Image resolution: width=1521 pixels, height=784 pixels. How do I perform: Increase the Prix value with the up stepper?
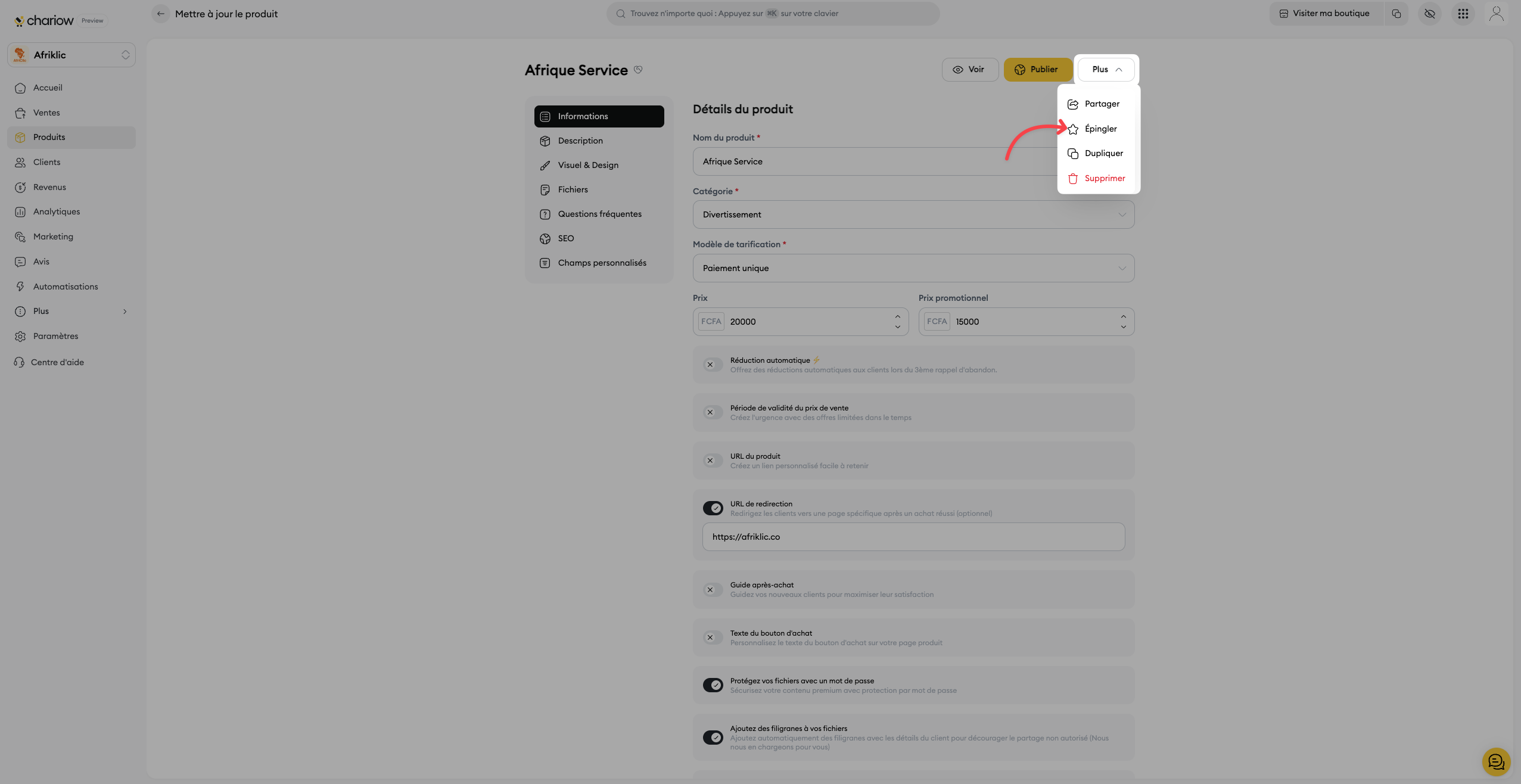tap(897, 316)
